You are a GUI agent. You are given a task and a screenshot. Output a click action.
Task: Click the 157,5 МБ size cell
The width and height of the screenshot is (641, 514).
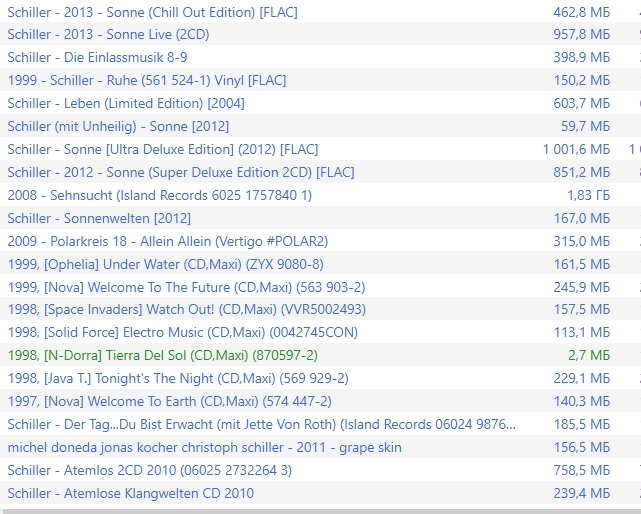pyautogui.click(x=582, y=309)
